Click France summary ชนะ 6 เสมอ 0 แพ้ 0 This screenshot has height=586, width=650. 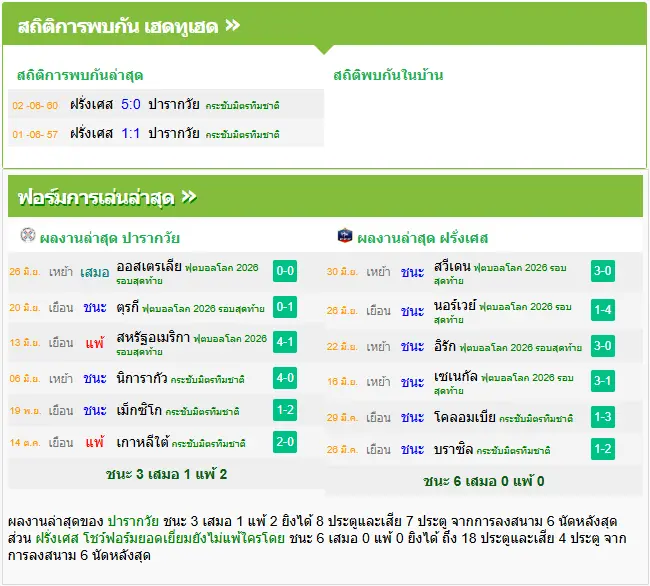pyautogui.click(x=484, y=481)
